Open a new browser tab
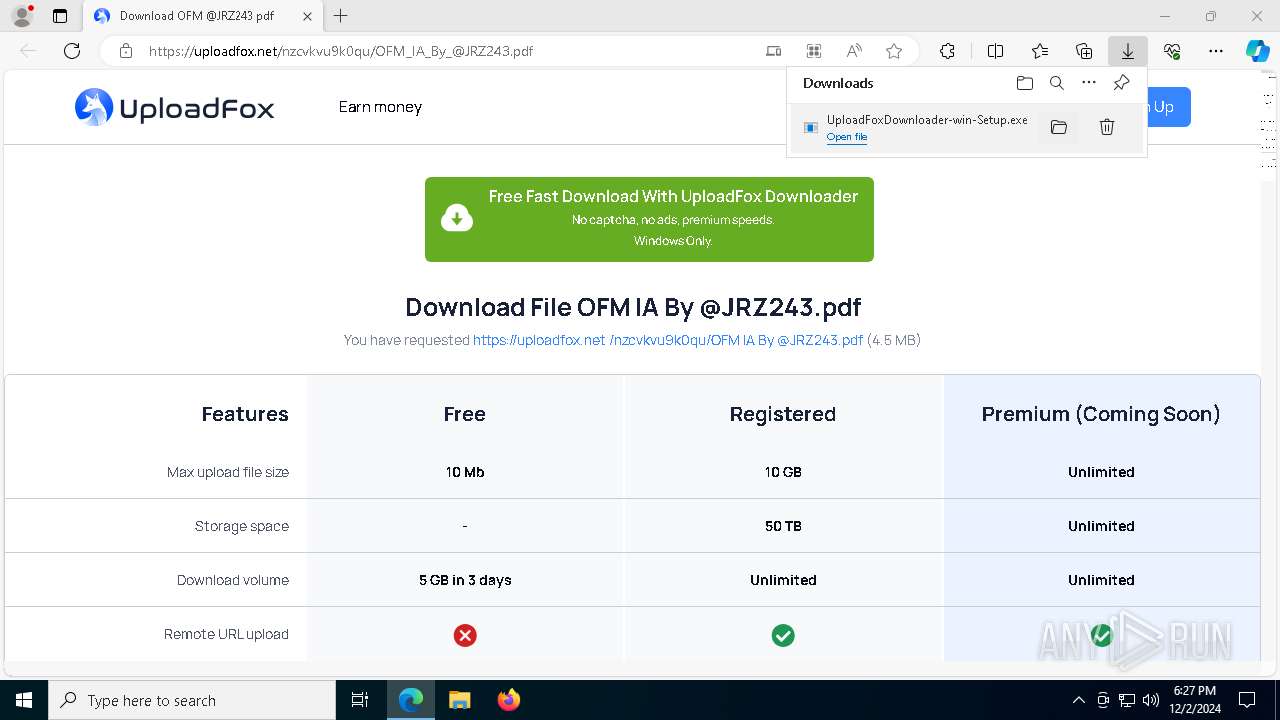The image size is (1280, 720). coord(341,16)
